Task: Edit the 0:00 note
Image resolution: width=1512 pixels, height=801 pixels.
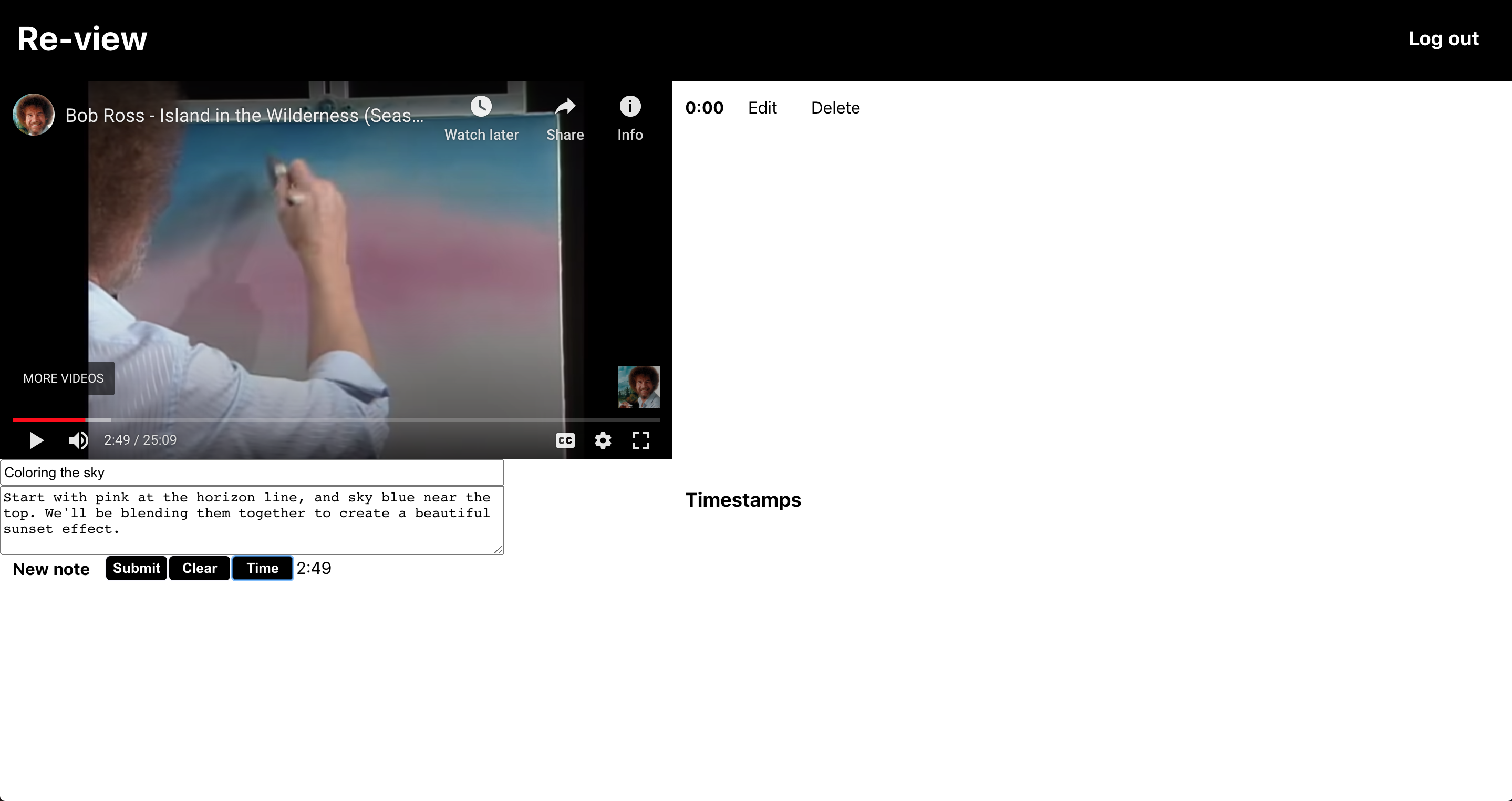Action: click(762, 108)
